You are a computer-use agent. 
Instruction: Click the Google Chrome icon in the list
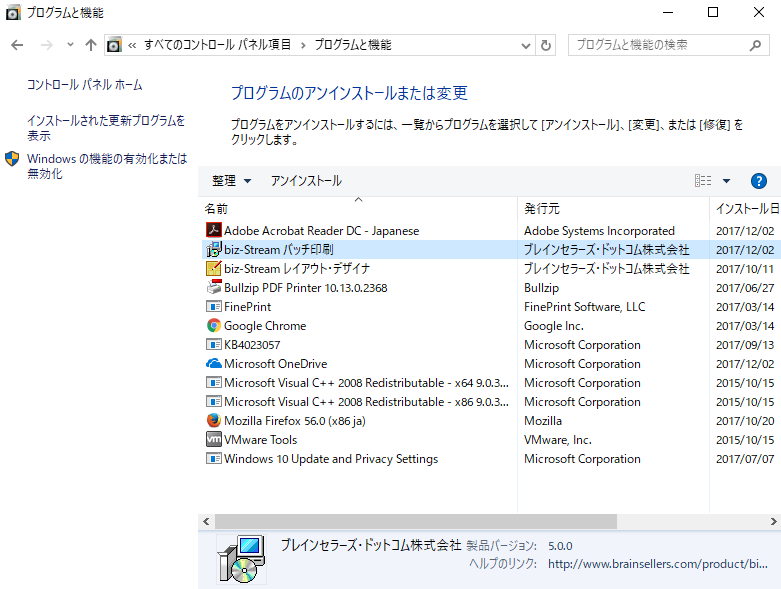point(214,325)
